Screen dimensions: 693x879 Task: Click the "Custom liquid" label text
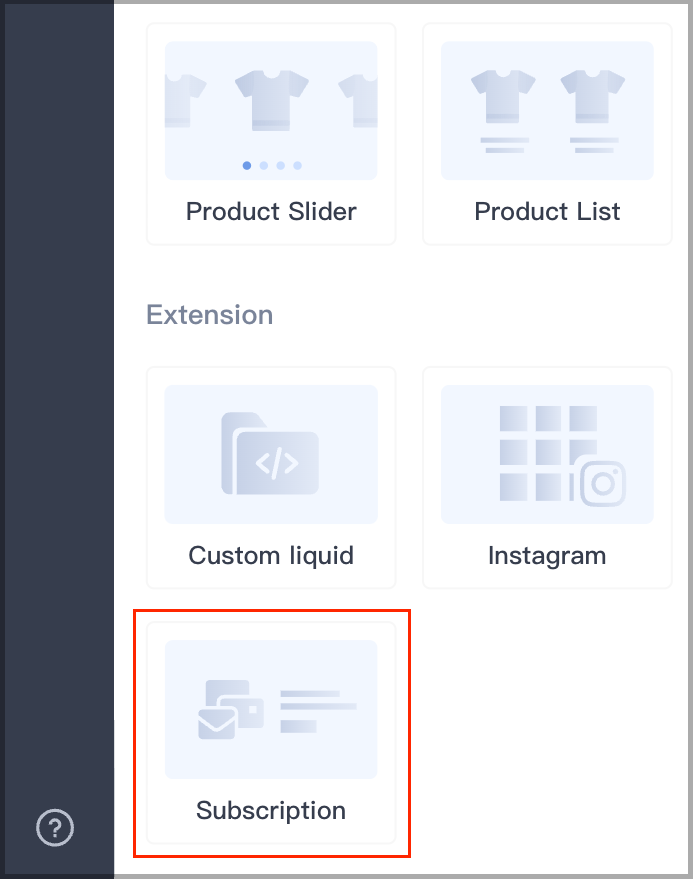(271, 556)
